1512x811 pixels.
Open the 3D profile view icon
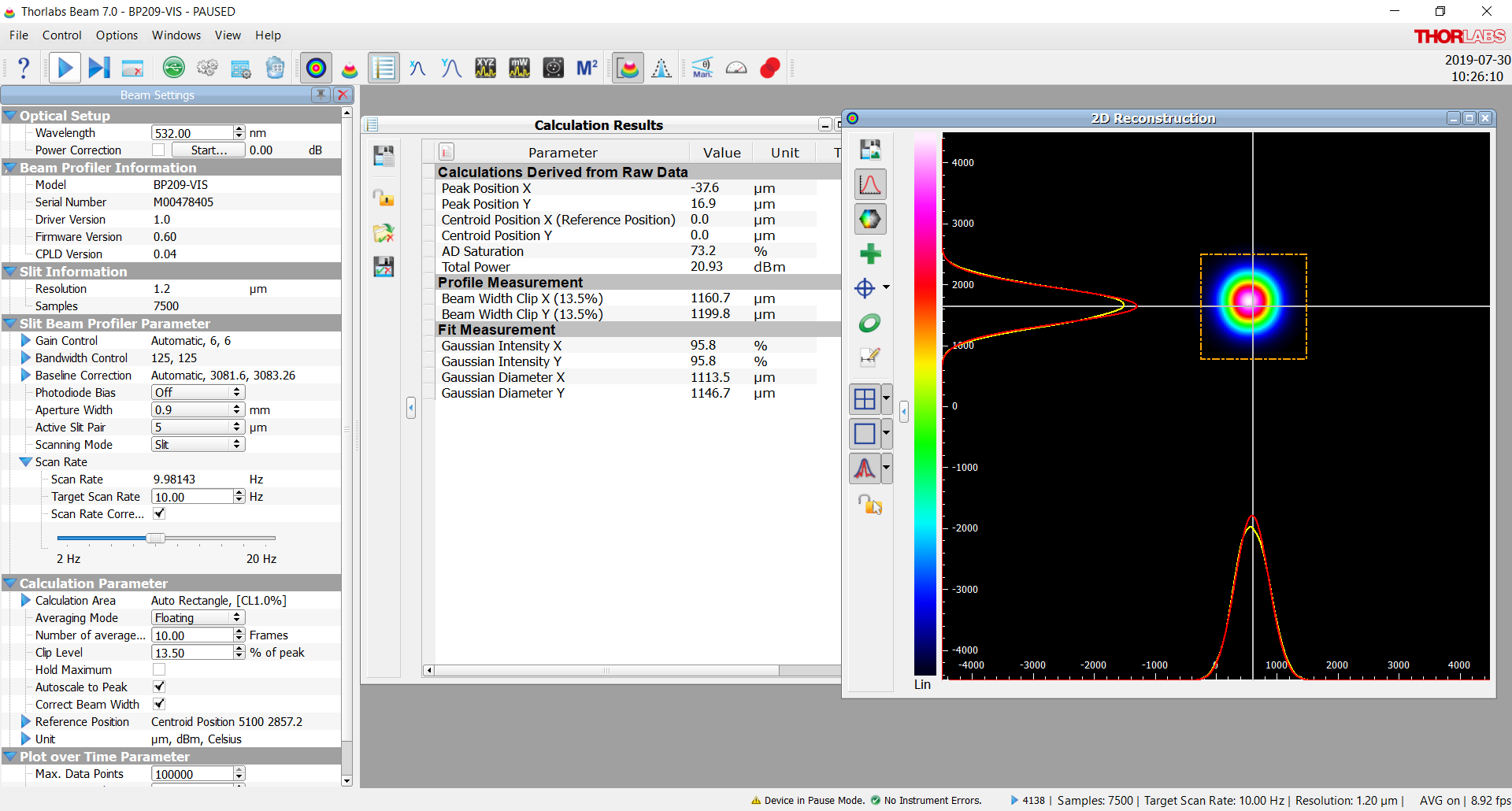click(350, 69)
